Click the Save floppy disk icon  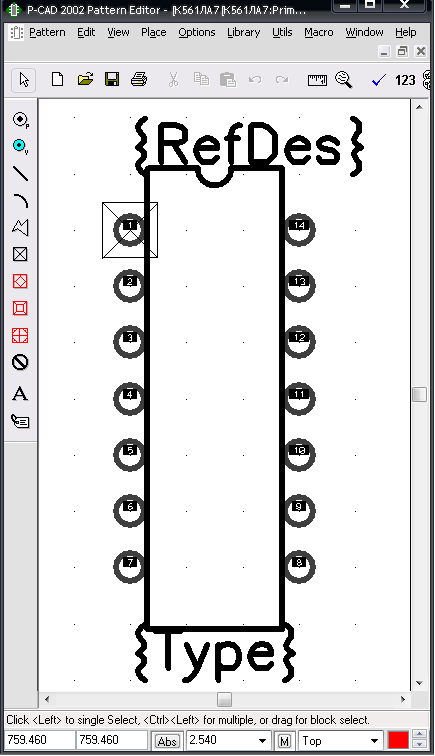(112, 79)
